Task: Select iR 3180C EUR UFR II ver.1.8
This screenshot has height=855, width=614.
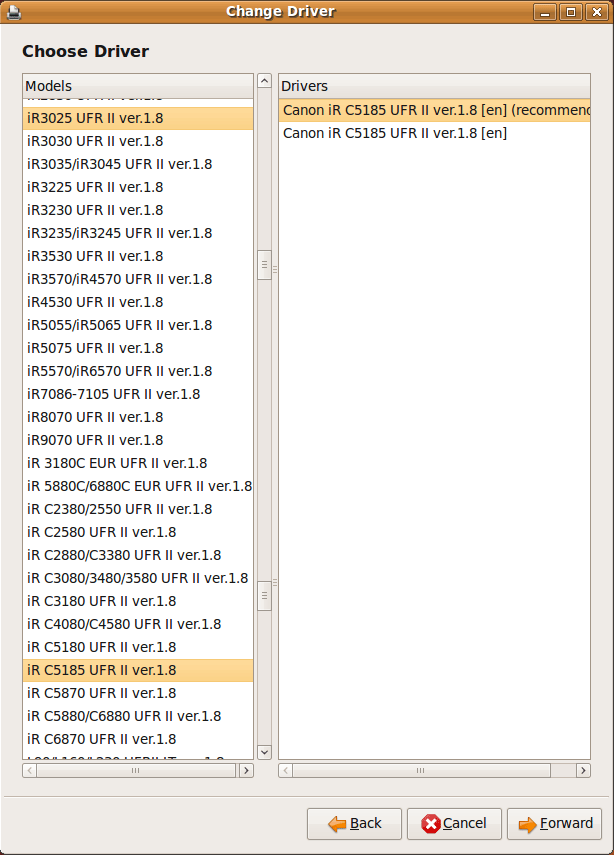Action: pyautogui.click(x=138, y=463)
